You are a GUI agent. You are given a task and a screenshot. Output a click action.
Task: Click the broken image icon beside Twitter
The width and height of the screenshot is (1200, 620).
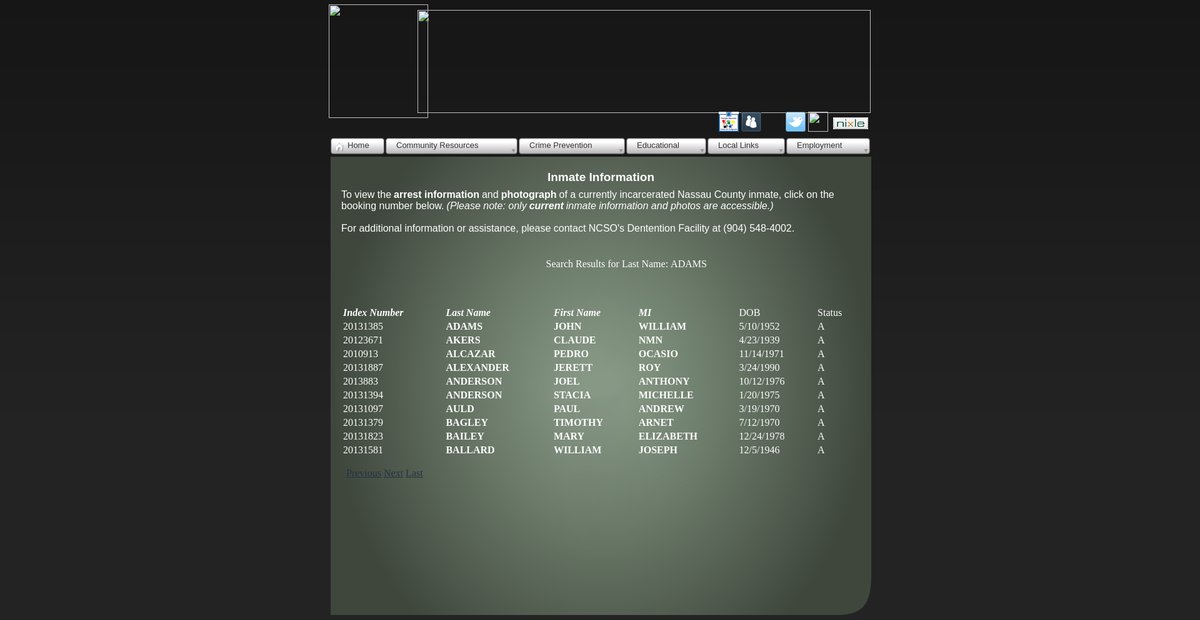point(818,122)
